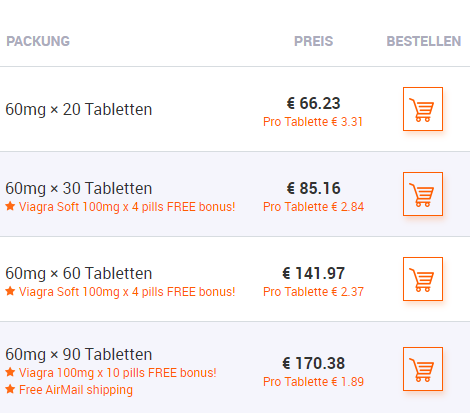Viewport: 470px width, 413px height.
Task: Click the PREIS column header
Action: pyautogui.click(x=313, y=41)
